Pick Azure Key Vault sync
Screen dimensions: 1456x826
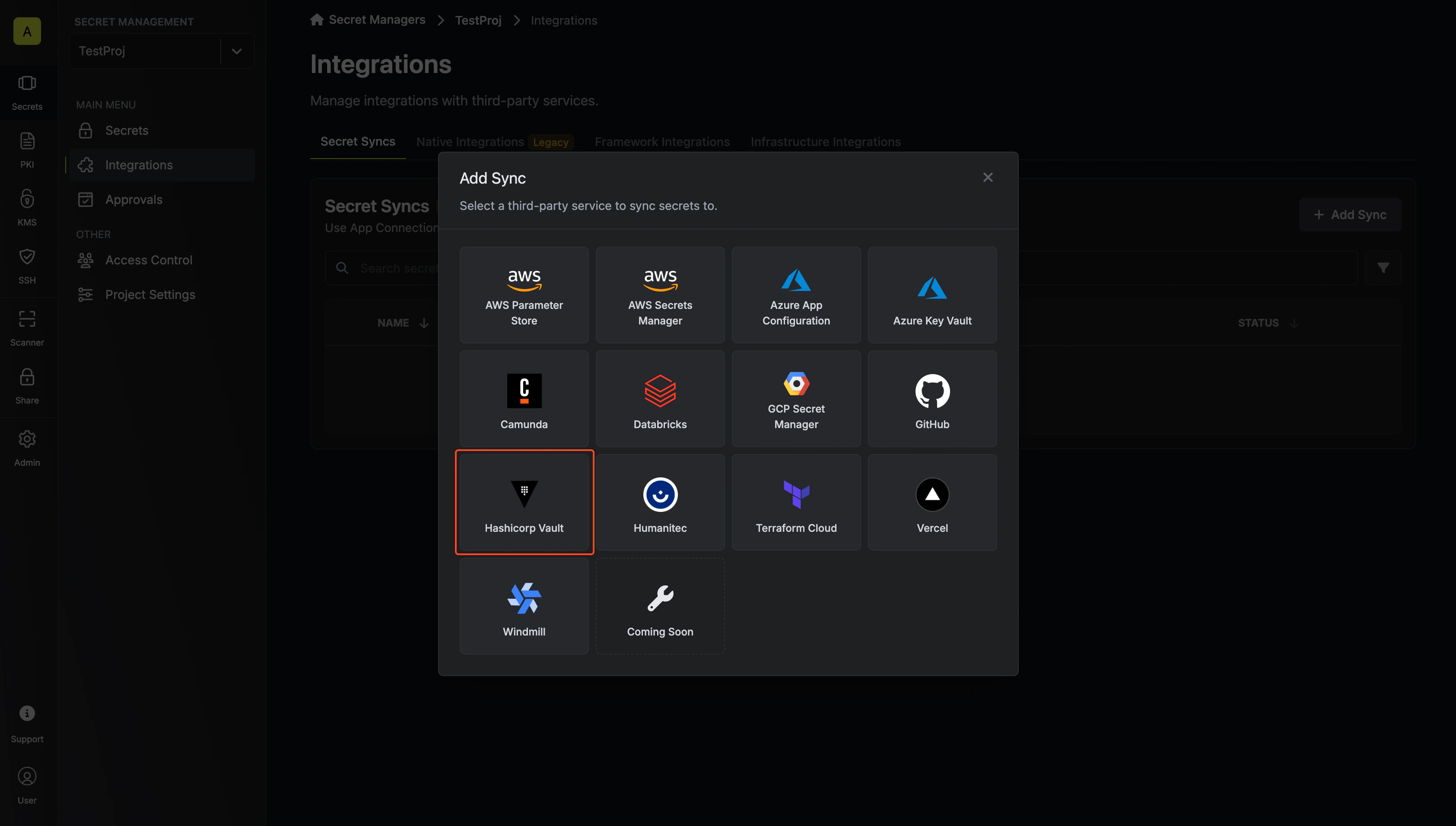pos(932,295)
